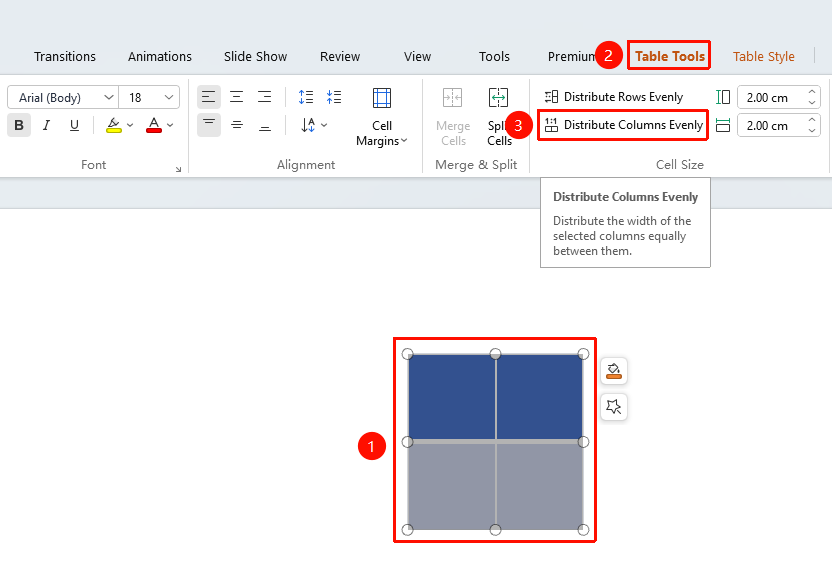Align text left
Image resolution: width=832 pixels, height=570 pixels.
[x=209, y=97]
